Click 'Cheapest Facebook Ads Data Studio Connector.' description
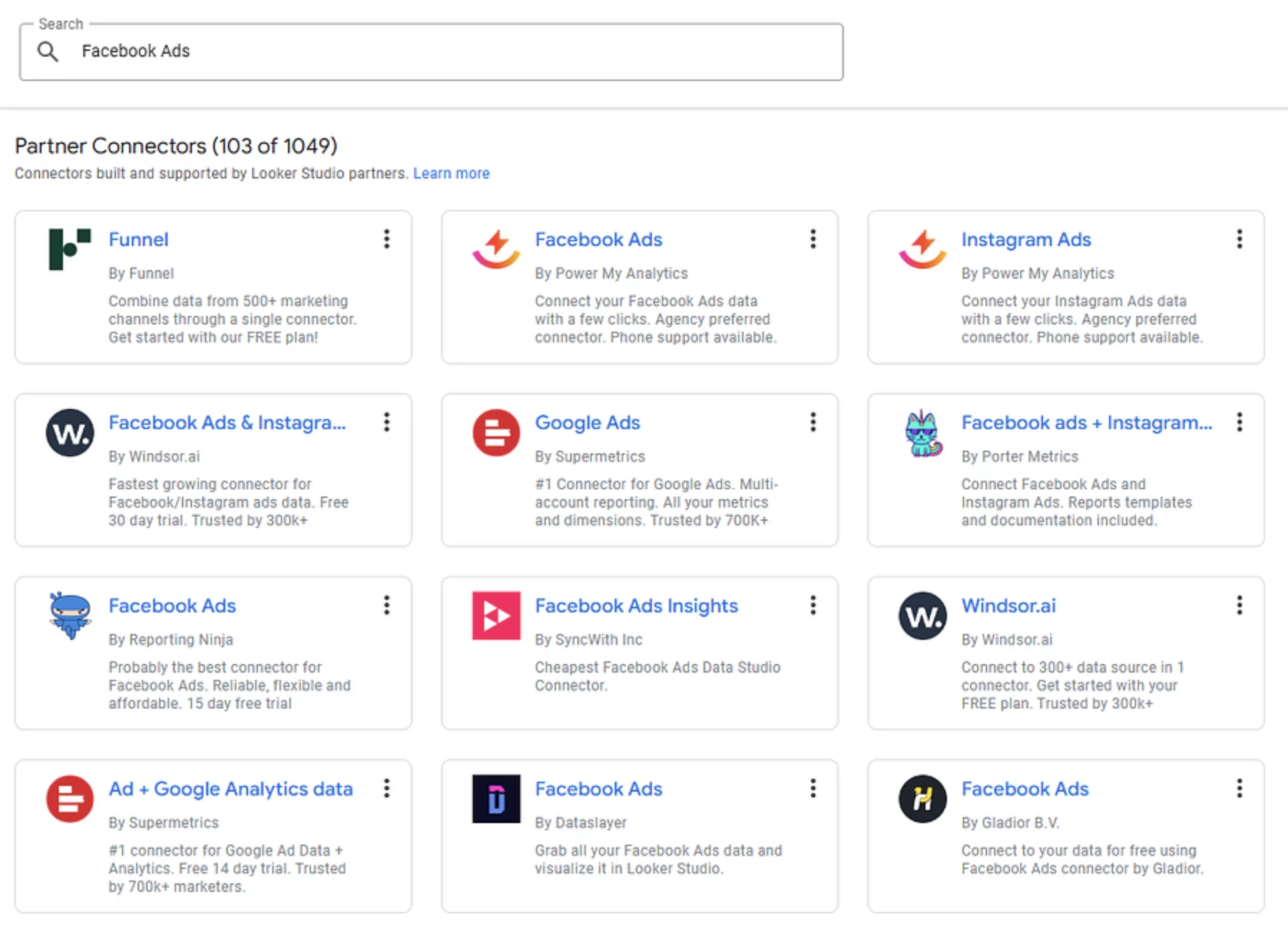 (658, 676)
